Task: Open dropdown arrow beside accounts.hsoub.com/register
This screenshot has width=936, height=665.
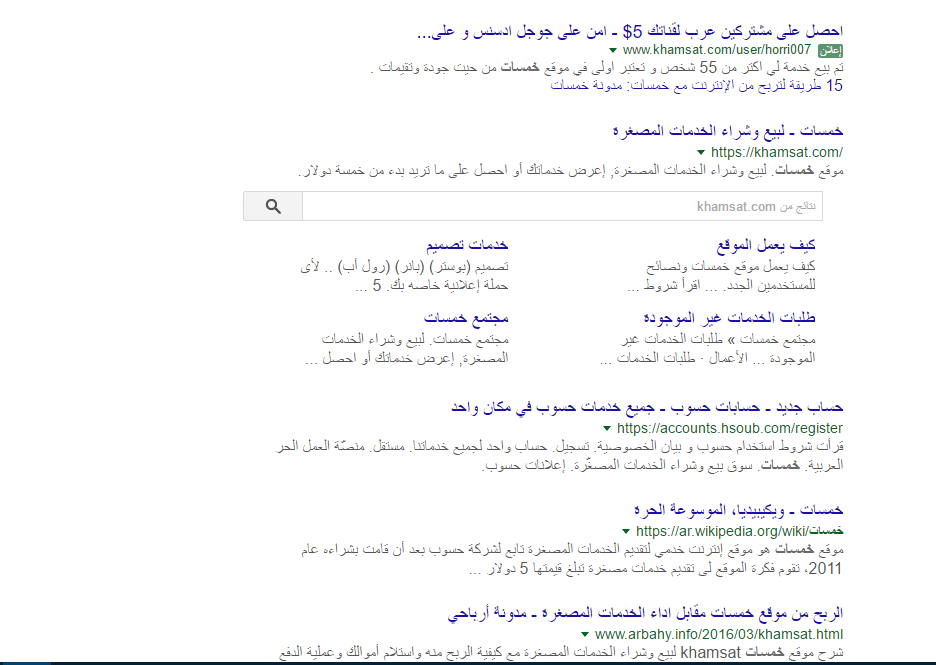Action: 607,428
